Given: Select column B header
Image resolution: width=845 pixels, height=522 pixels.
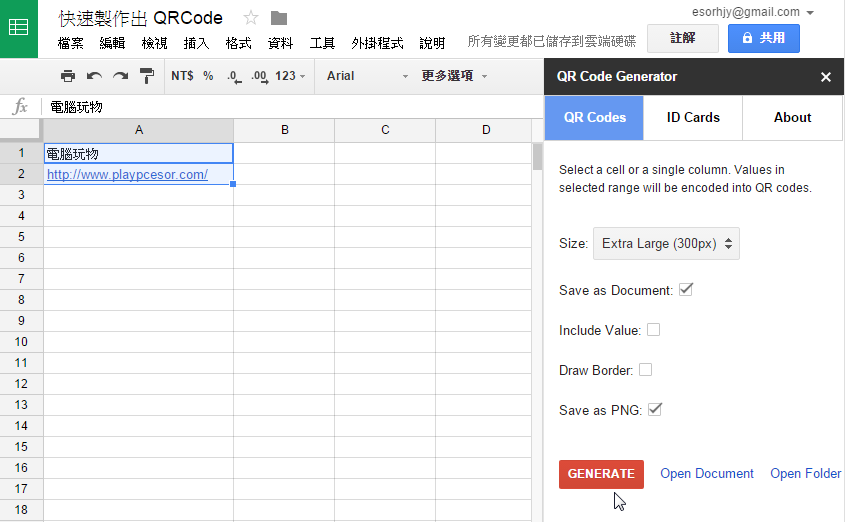Looking at the screenshot, I should pos(285,130).
